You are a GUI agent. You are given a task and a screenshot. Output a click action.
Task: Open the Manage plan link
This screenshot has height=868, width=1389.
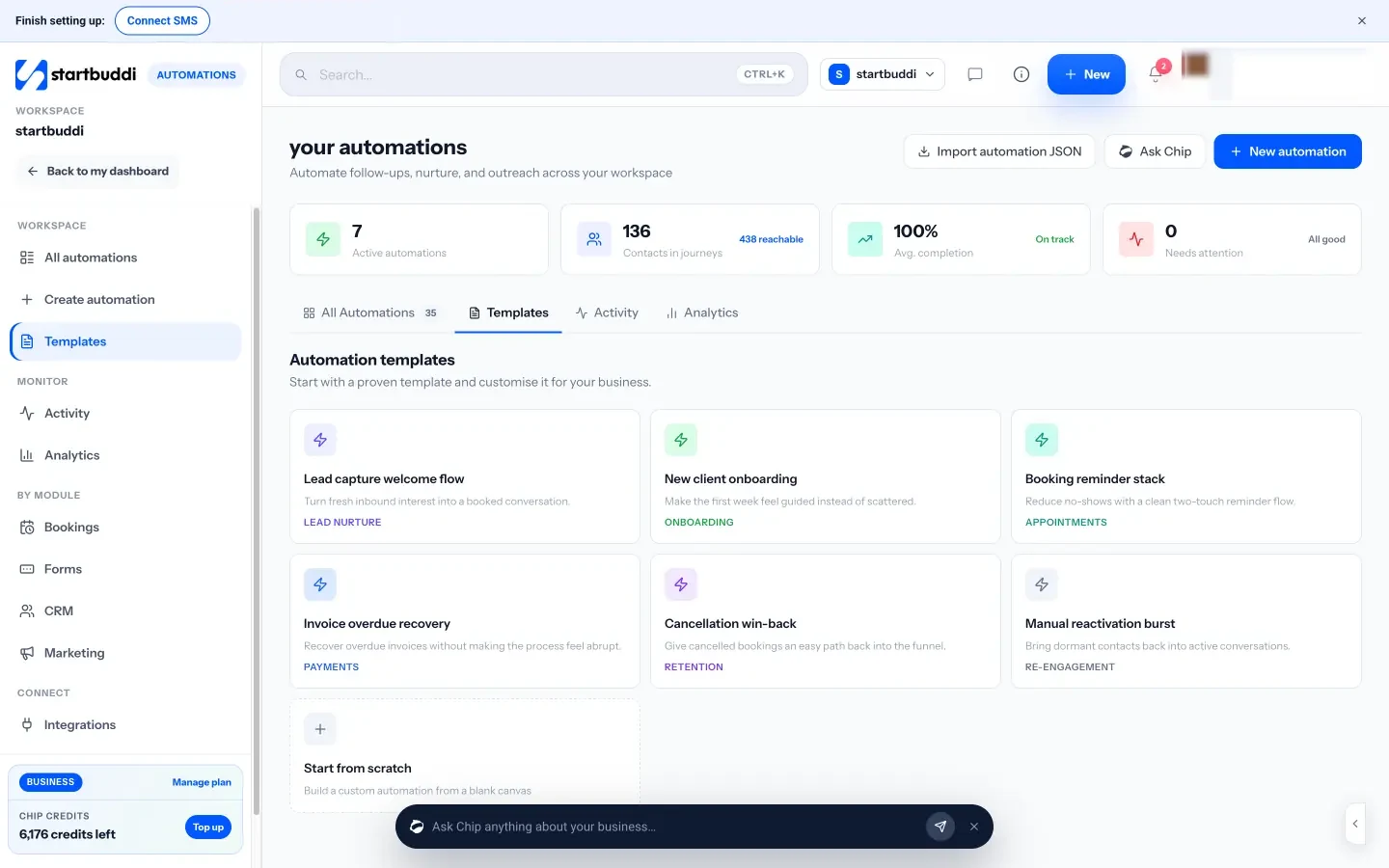[202, 782]
